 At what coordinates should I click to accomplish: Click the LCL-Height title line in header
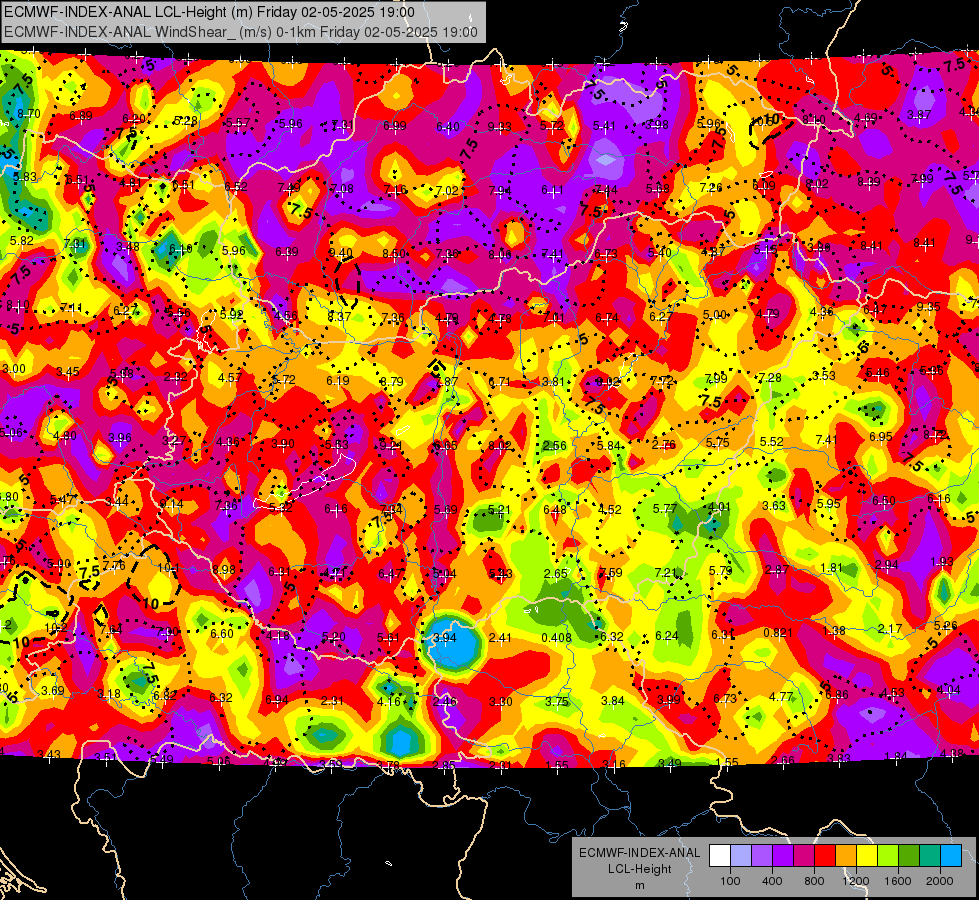coord(210,12)
